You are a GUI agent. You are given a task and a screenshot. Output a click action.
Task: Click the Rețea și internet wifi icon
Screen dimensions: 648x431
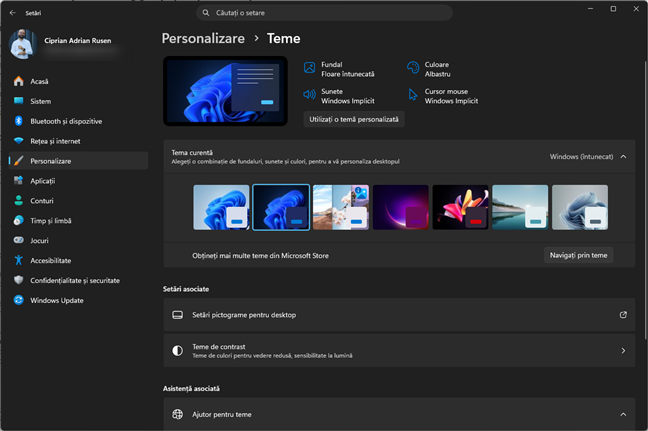click(x=19, y=140)
